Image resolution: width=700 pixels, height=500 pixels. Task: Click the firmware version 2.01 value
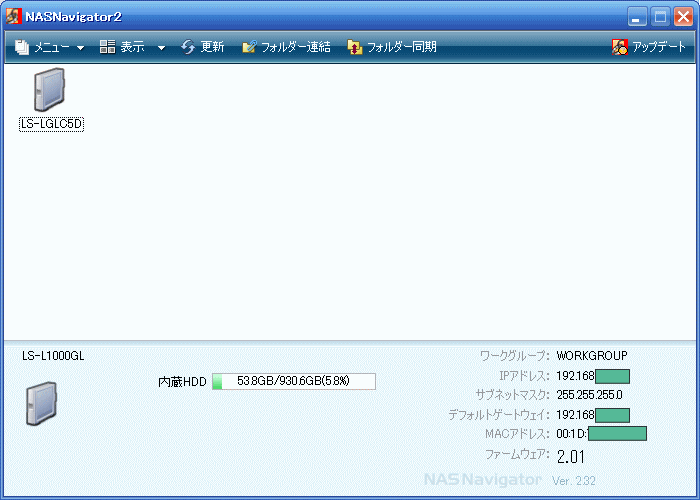[x=571, y=456]
